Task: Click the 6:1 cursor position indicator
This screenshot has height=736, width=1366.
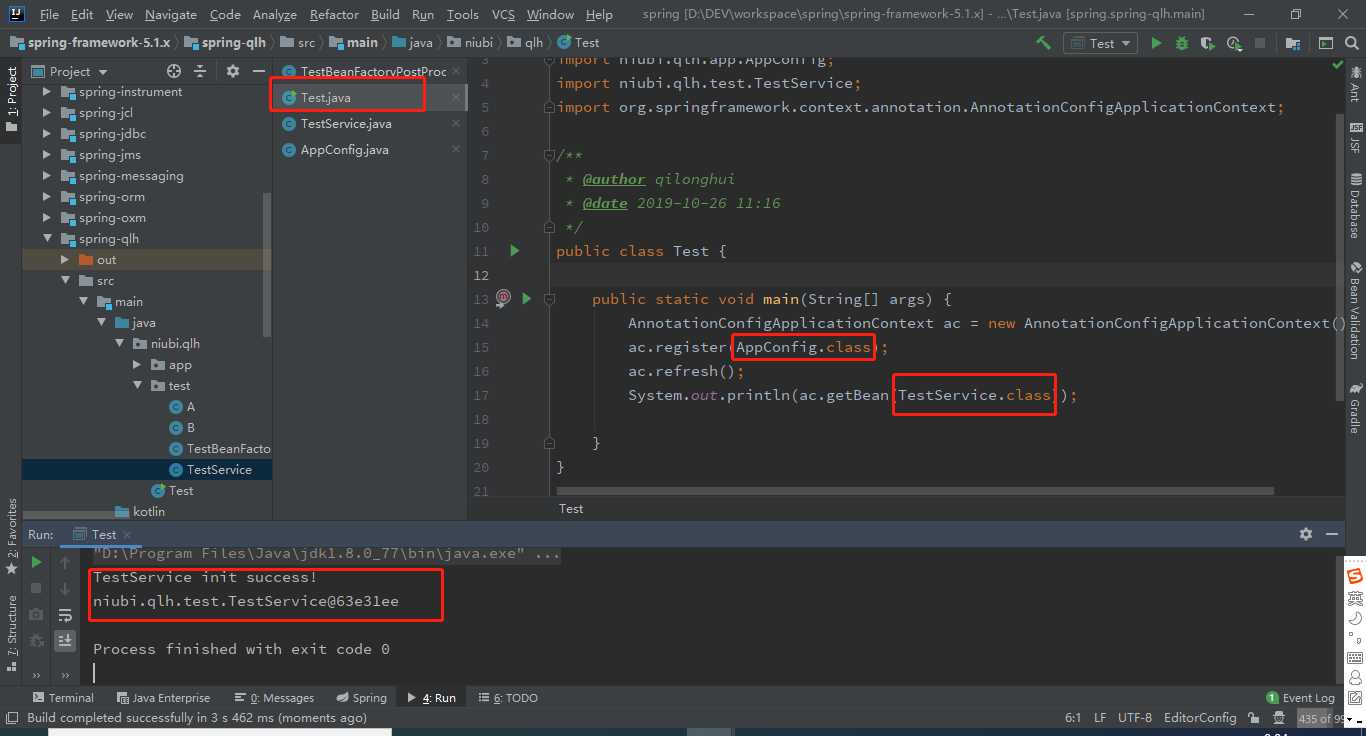Action: click(1073, 718)
